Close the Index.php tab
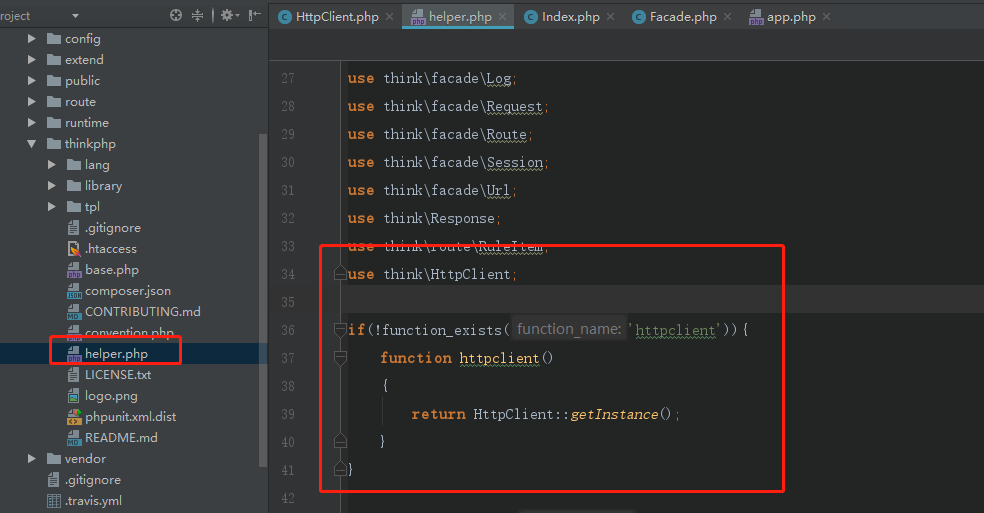This screenshot has width=984, height=513. click(611, 17)
